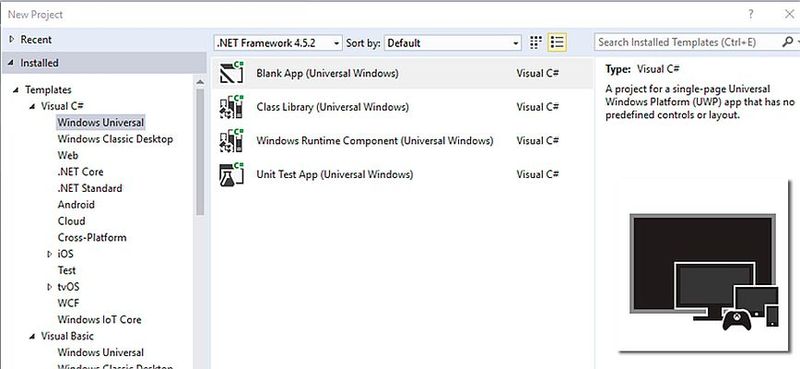Open the help question mark button

[751, 14]
